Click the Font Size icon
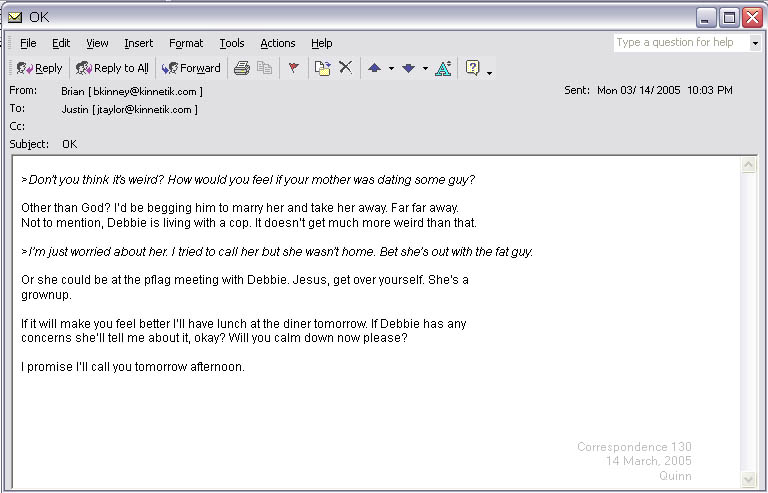This screenshot has width=768, height=493. tap(443, 68)
